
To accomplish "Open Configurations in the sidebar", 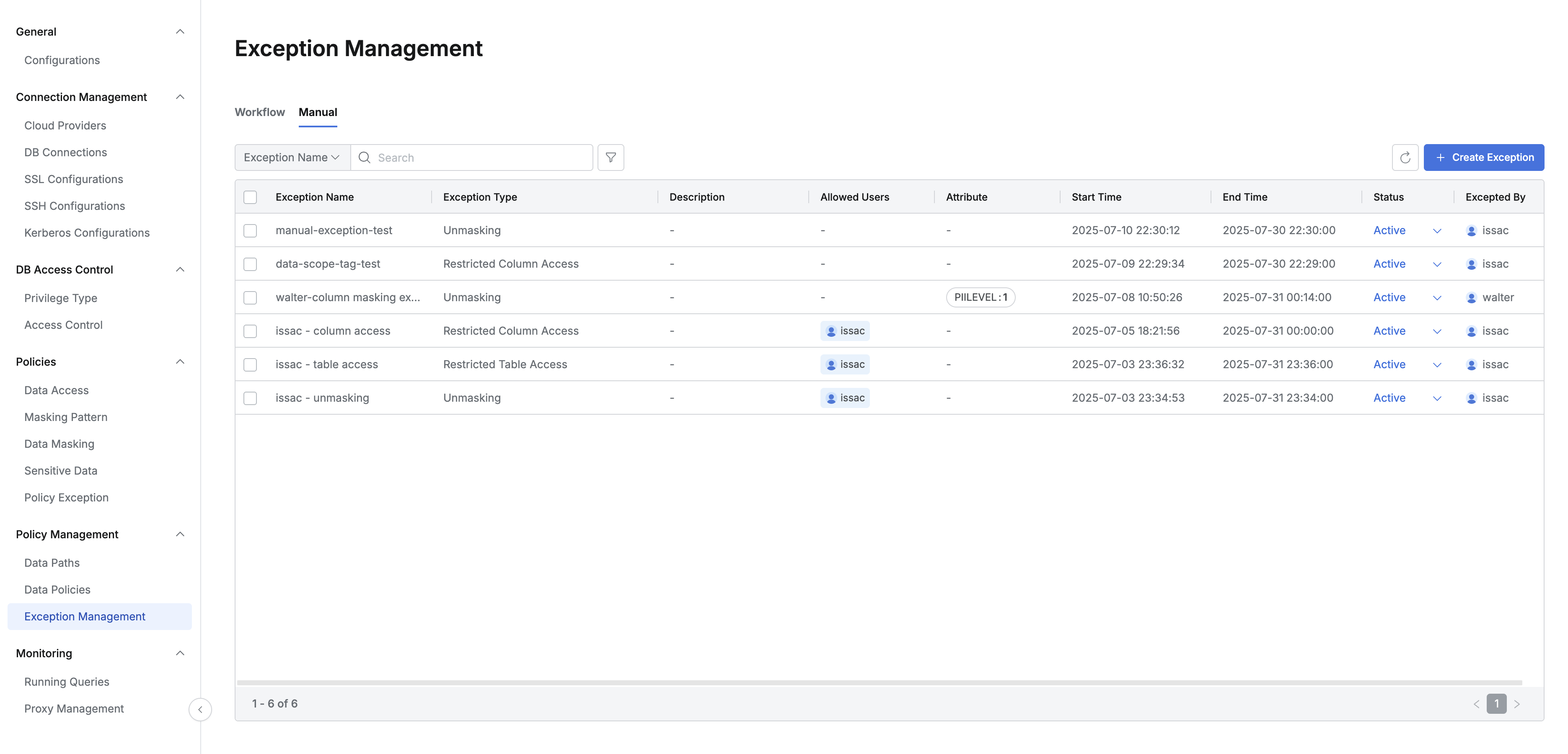I will click(x=62, y=60).
